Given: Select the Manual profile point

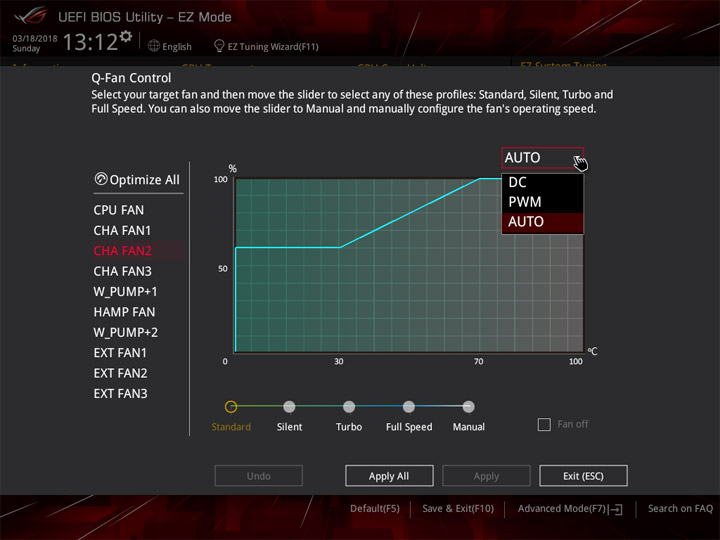Looking at the screenshot, I should (468, 406).
